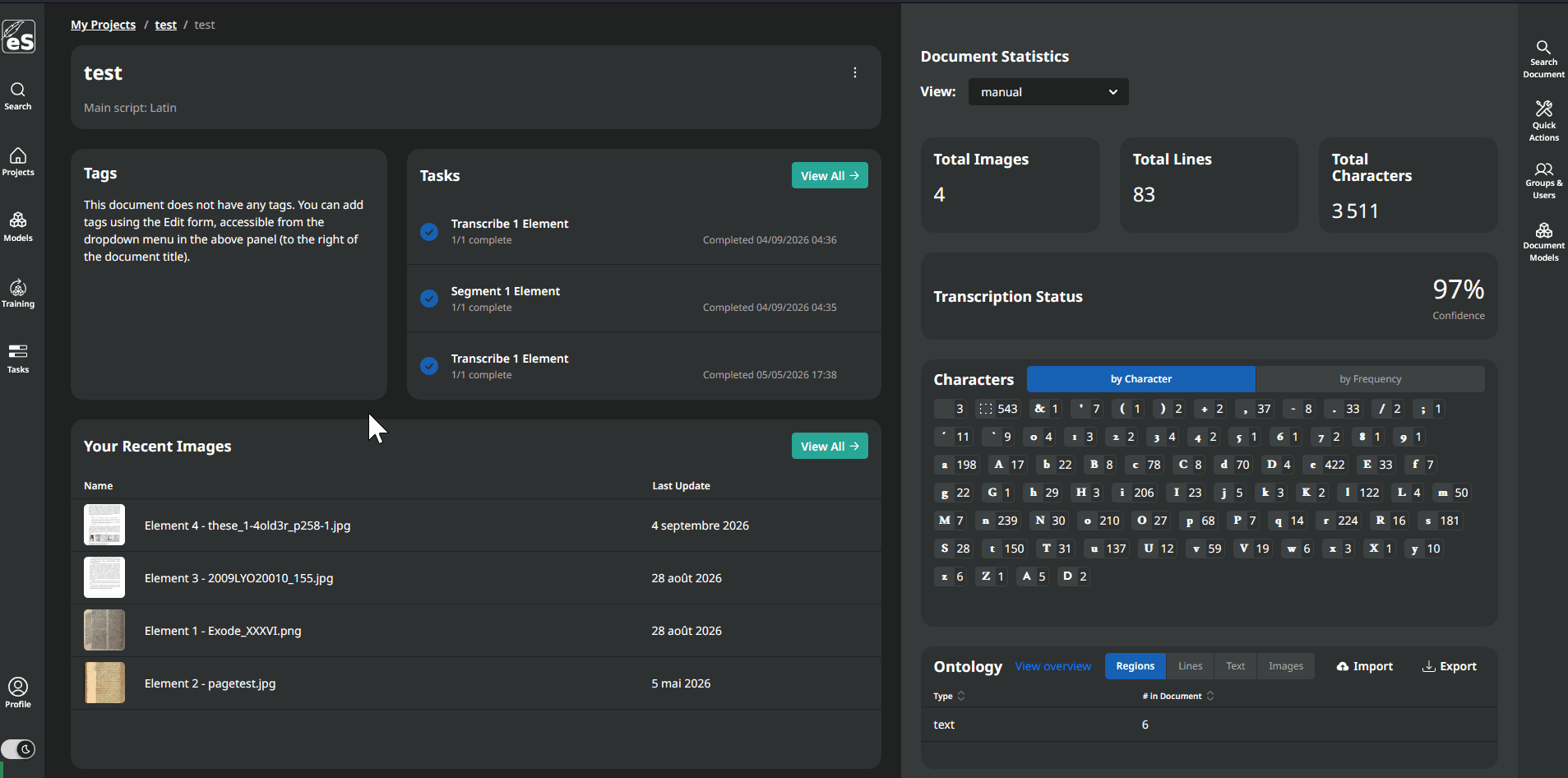Click the Segment 1 Element task
The width and height of the screenshot is (1568, 778).
[x=644, y=299]
